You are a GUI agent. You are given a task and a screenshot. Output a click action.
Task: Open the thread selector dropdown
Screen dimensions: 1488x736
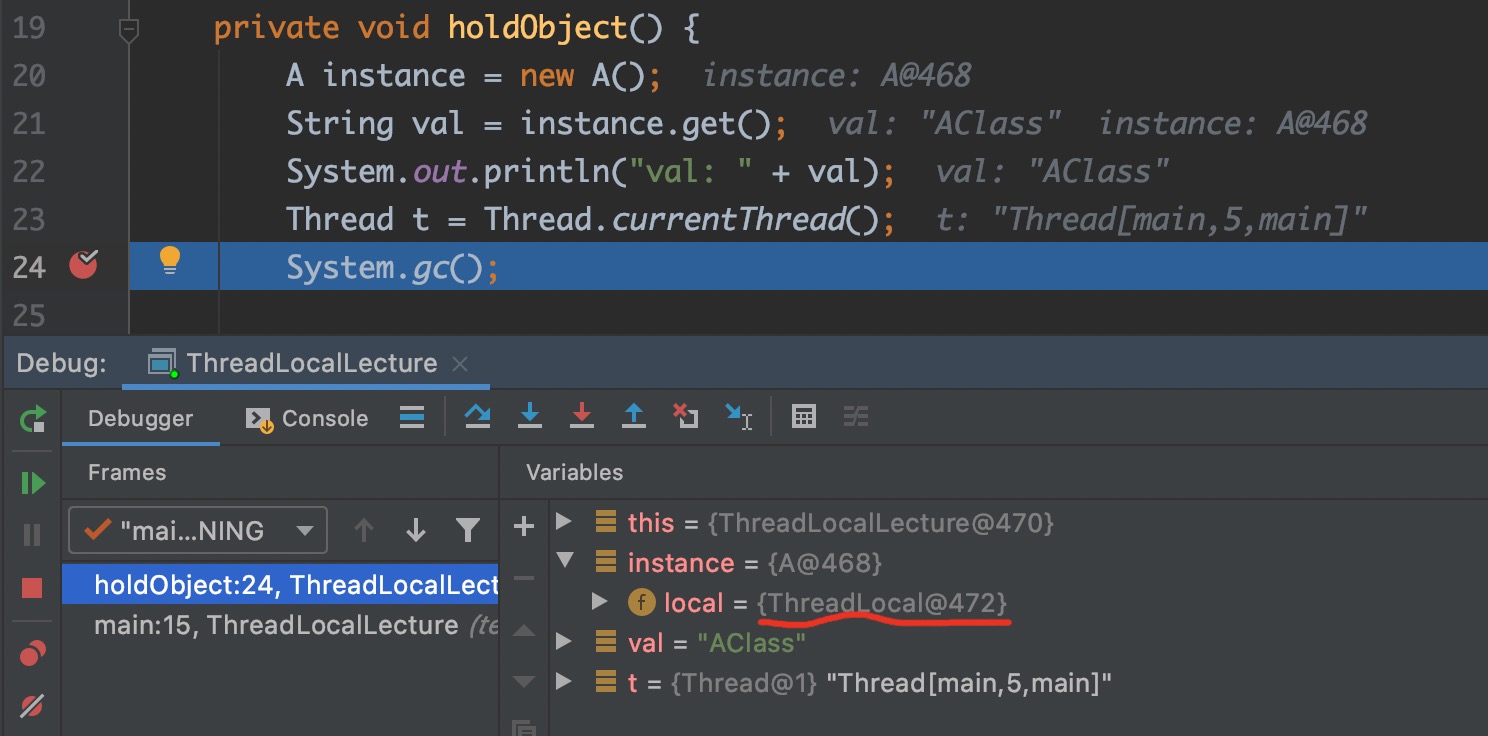pyautogui.click(x=198, y=531)
